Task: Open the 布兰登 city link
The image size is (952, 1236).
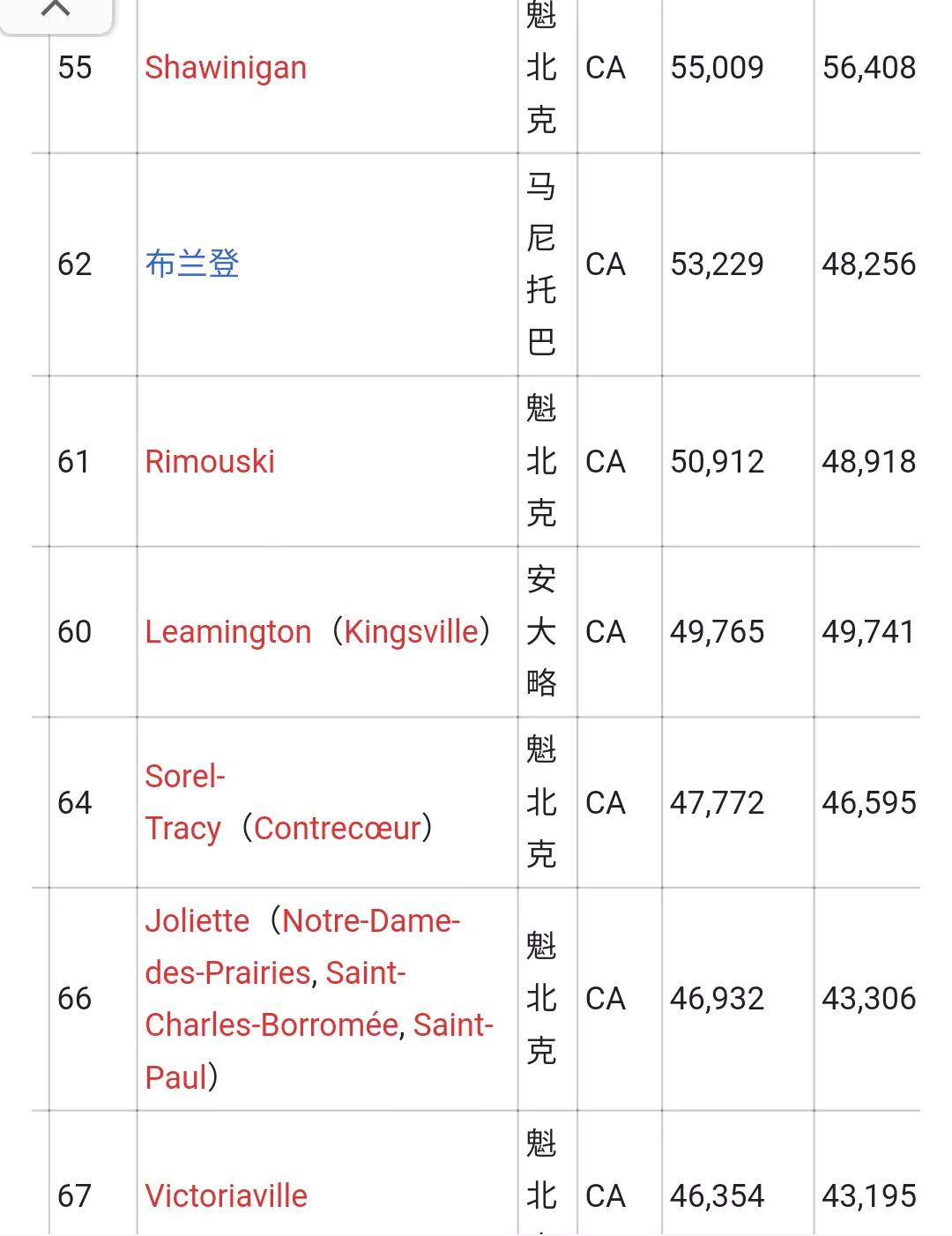Action: (192, 264)
